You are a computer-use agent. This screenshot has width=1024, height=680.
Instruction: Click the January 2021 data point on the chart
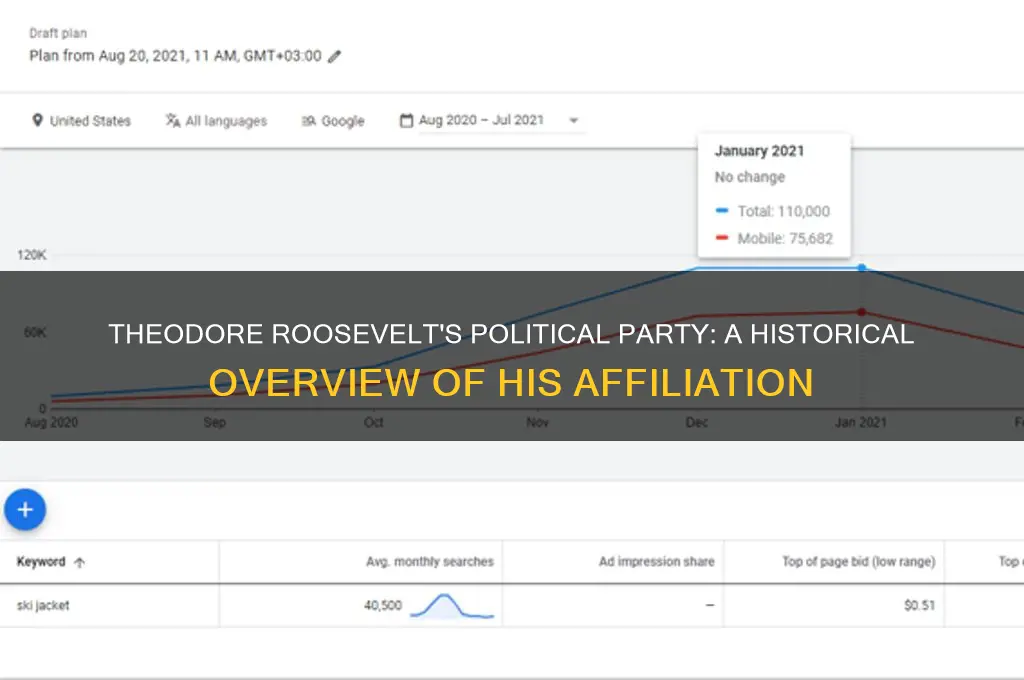(861, 268)
